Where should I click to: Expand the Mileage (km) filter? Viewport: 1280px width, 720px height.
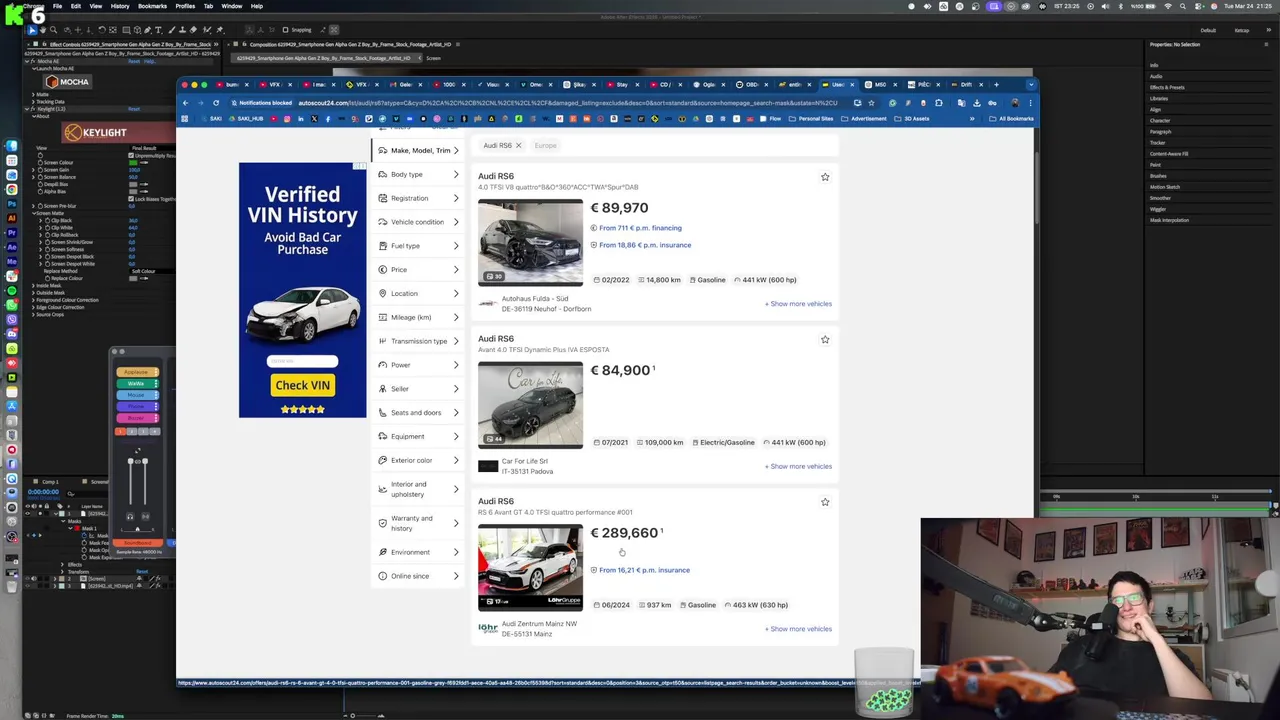[419, 317]
